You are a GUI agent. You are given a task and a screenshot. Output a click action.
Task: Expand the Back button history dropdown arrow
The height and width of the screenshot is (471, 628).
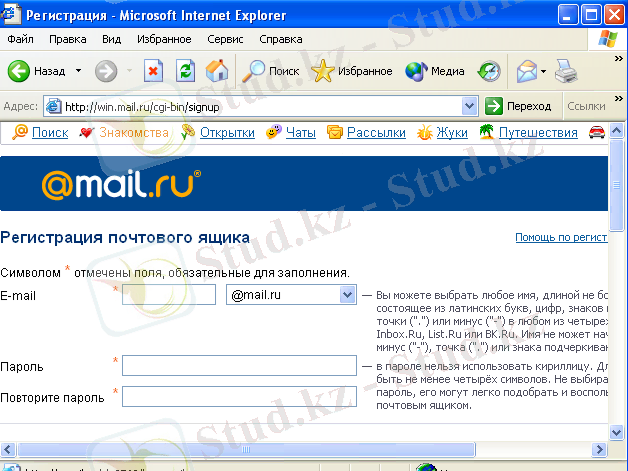click(x=77, y=72)
